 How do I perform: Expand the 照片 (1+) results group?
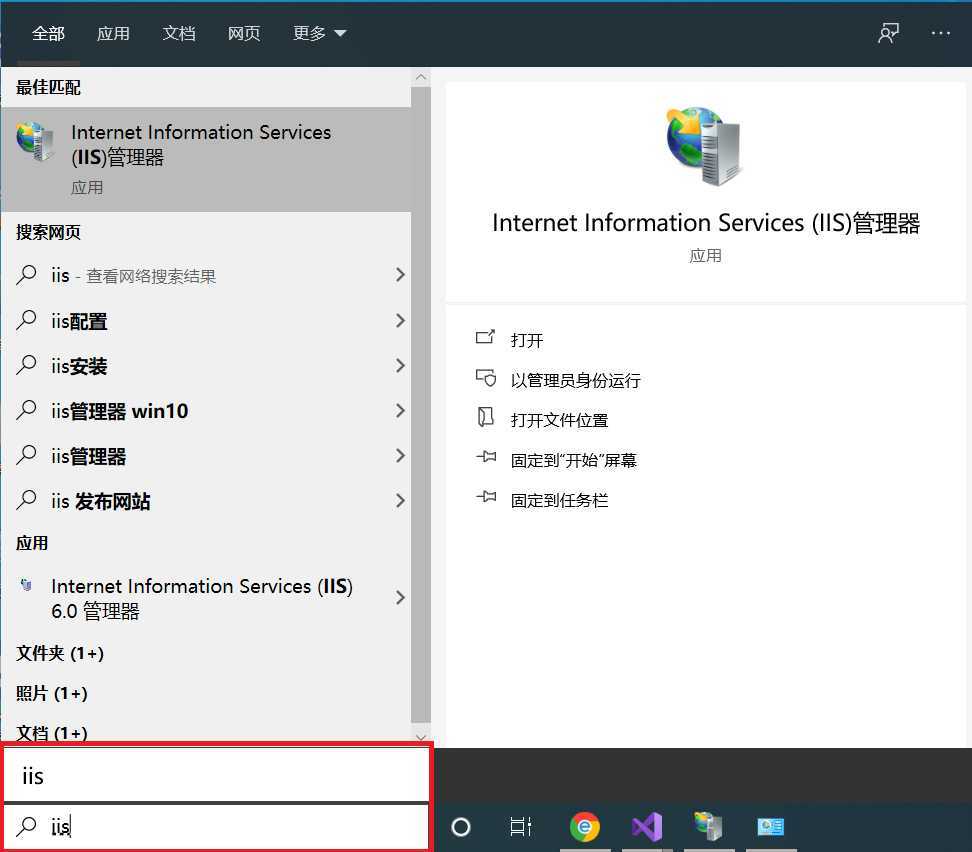52,693
